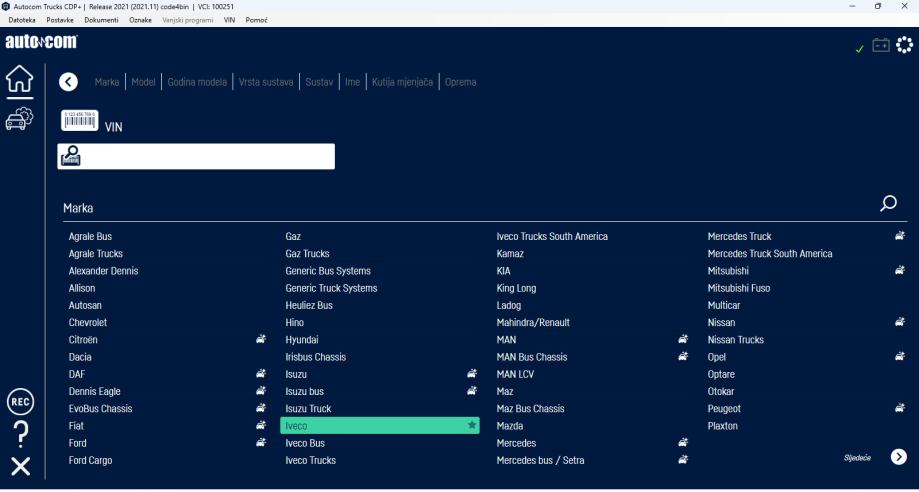Open the Pomoć menu

257,20
